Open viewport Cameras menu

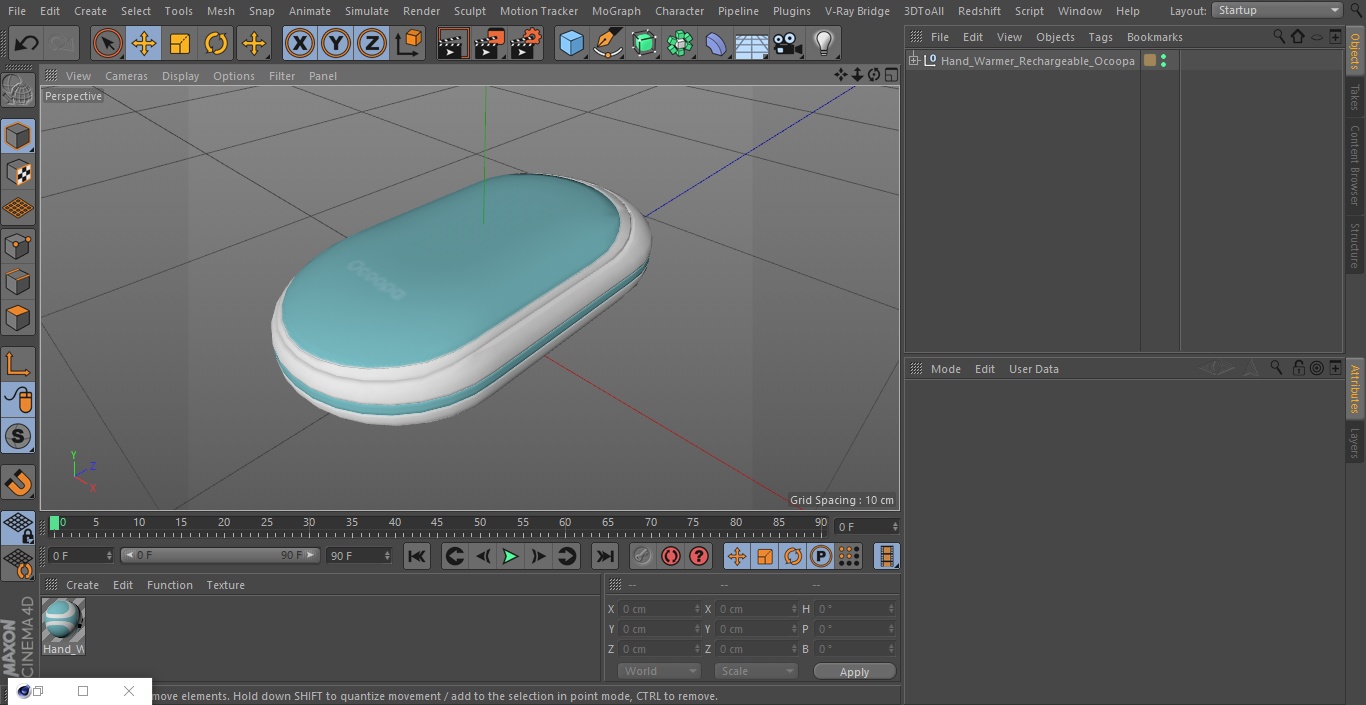[126, 76]
